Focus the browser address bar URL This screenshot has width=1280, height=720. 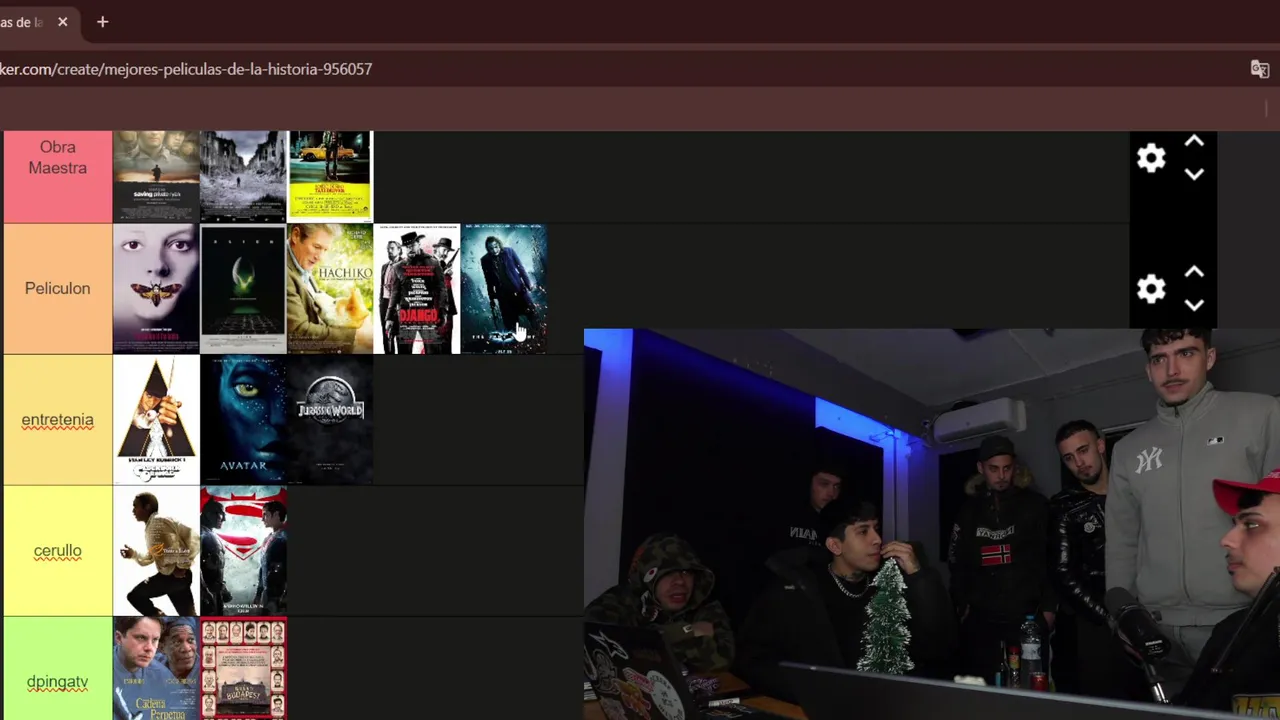tap(186, 69)
